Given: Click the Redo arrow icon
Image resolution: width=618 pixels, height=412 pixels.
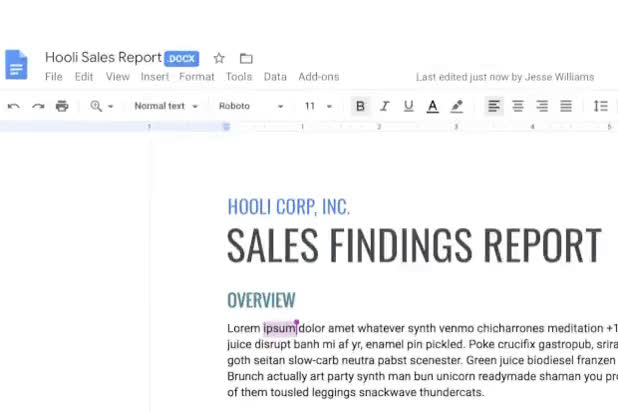Looking at the screenshot, I should click(x=38, y=106).
